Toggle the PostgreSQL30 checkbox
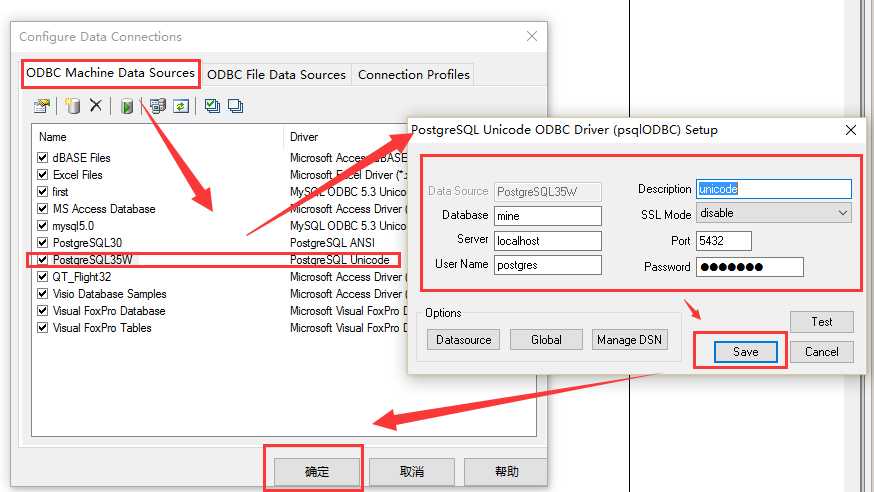 pyautogui.click(x=42, y=242)
